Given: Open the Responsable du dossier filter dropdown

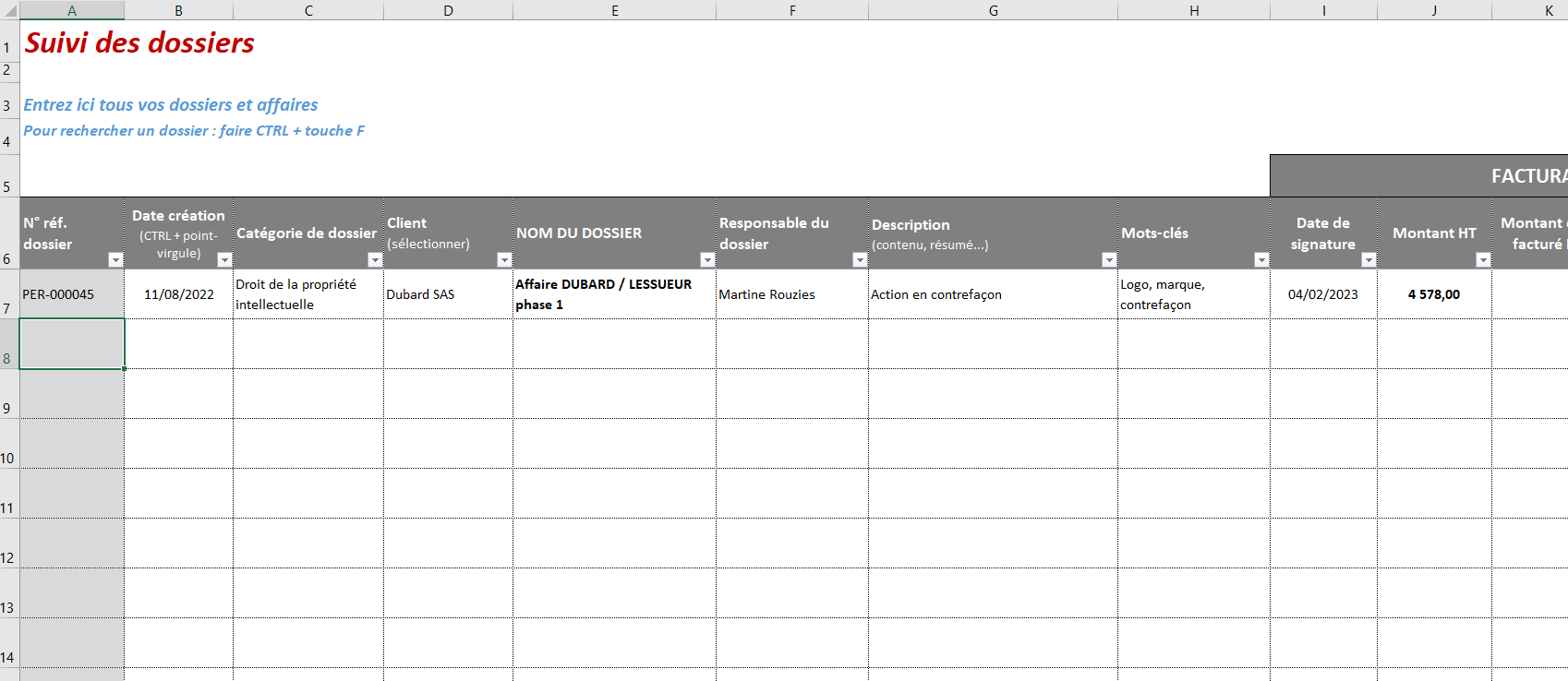Looking at the screenshot, I should pyautogui.click(x=860, y=260).
